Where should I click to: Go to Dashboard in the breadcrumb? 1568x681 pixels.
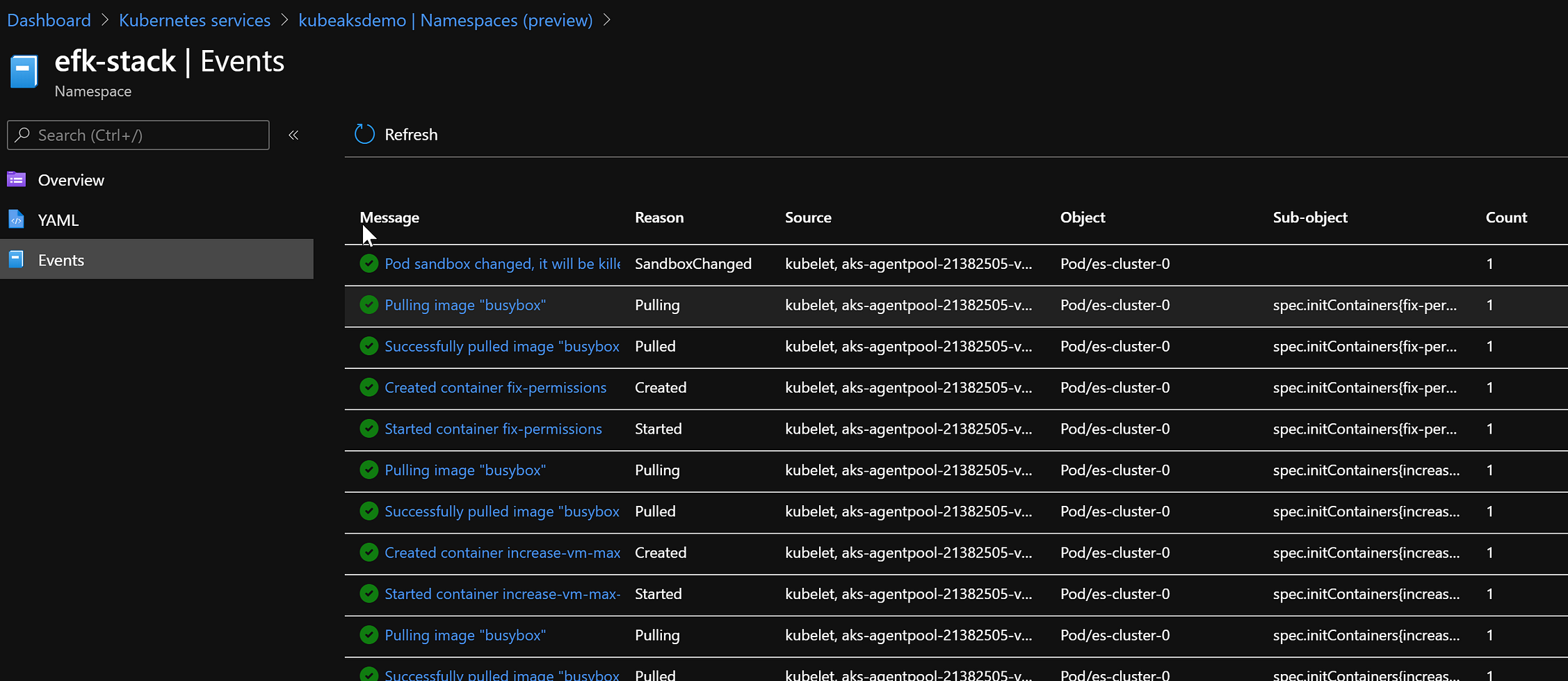pyautogui.click(x=49, y=20)
